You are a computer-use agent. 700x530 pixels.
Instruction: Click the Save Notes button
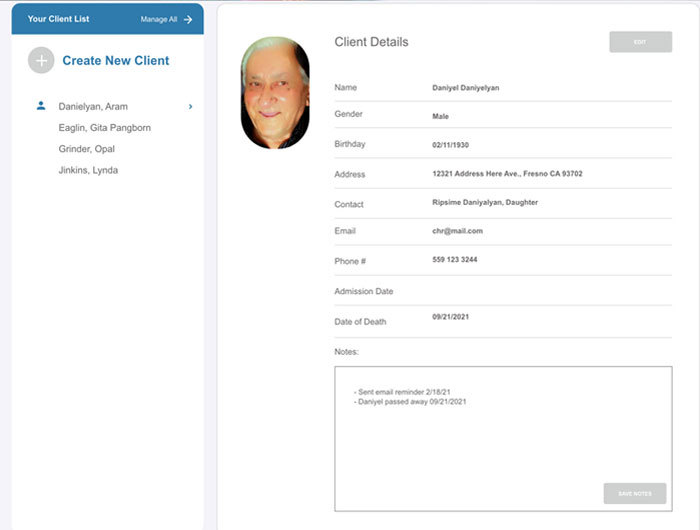click(x=635, y=493)
